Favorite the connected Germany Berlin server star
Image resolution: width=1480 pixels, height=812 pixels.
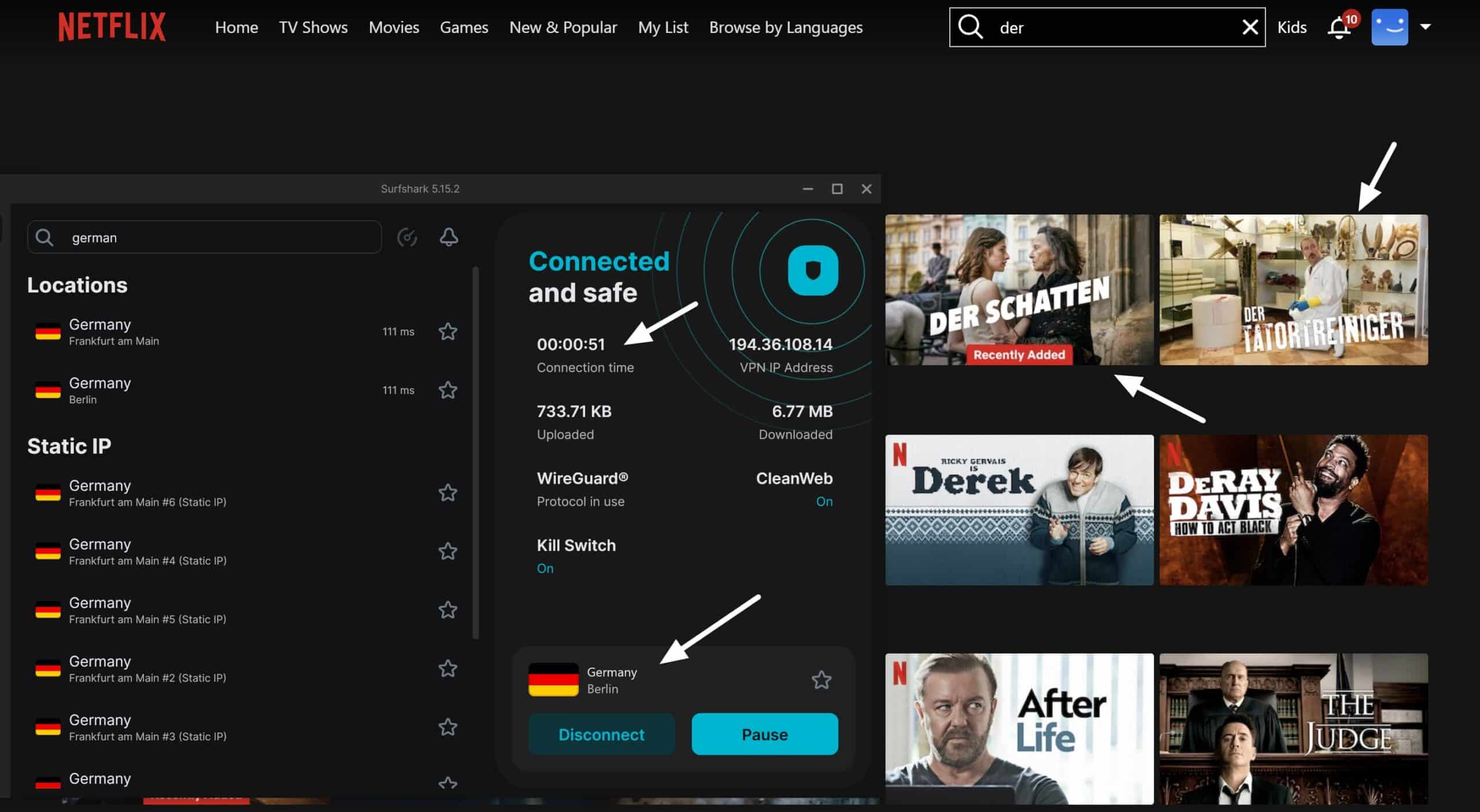pyautogui.click(x=822, y=680)
